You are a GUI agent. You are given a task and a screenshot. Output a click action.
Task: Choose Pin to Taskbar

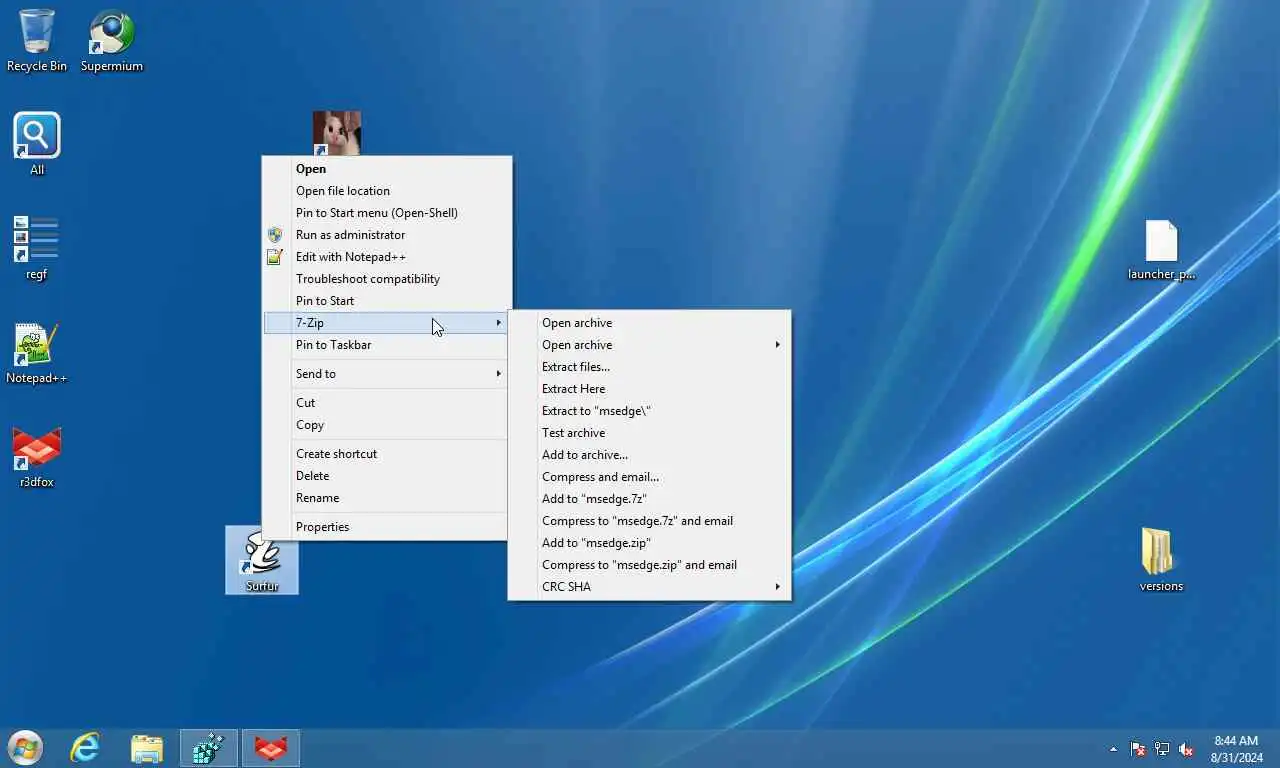386,345
